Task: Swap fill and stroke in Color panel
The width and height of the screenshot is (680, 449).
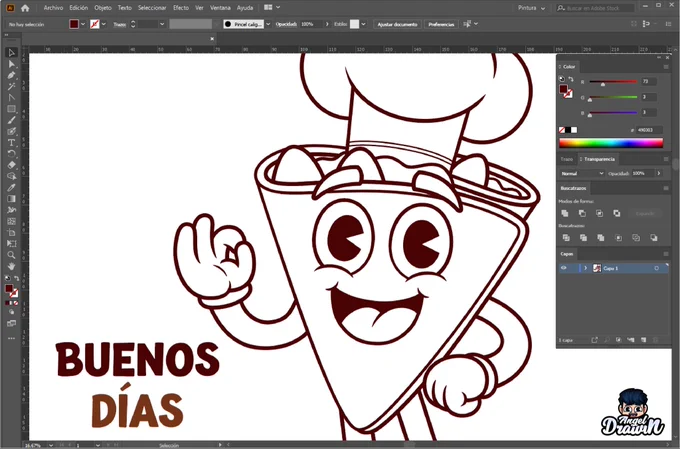Action: tap(571, 79)
